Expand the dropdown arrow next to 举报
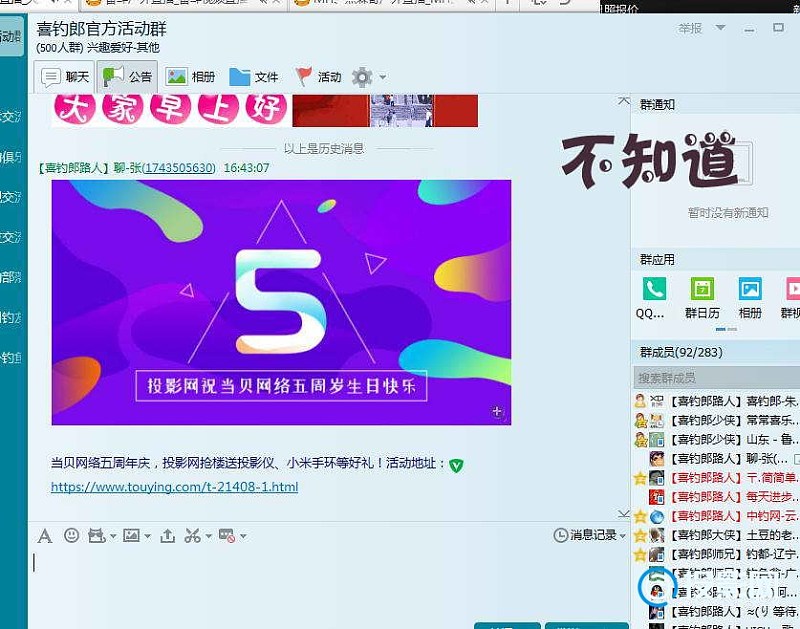The image size is (800, 629). click(x=720, y=28)
